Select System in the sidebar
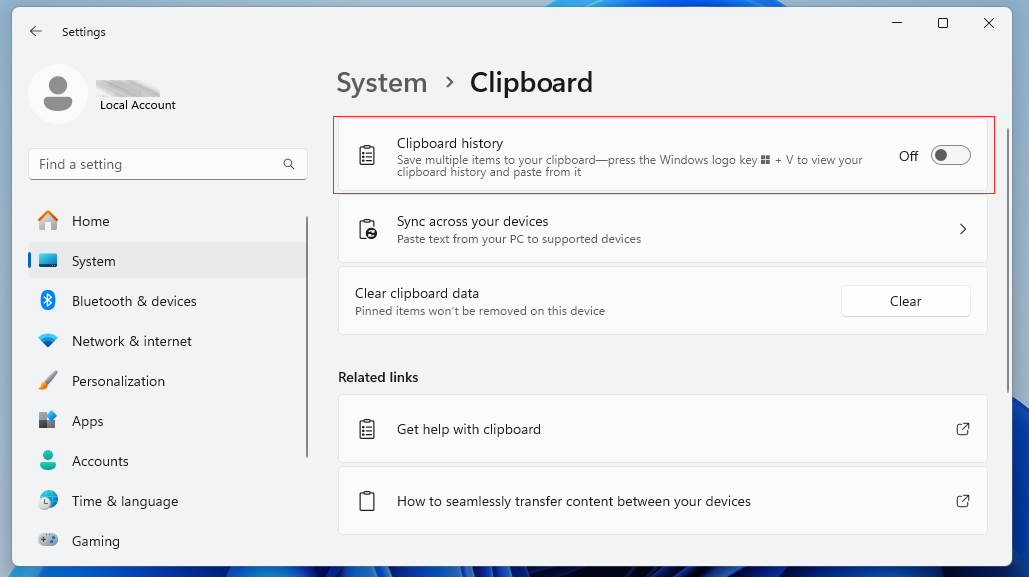This screenshot has width=1029, height=577. tap(167, 261)
